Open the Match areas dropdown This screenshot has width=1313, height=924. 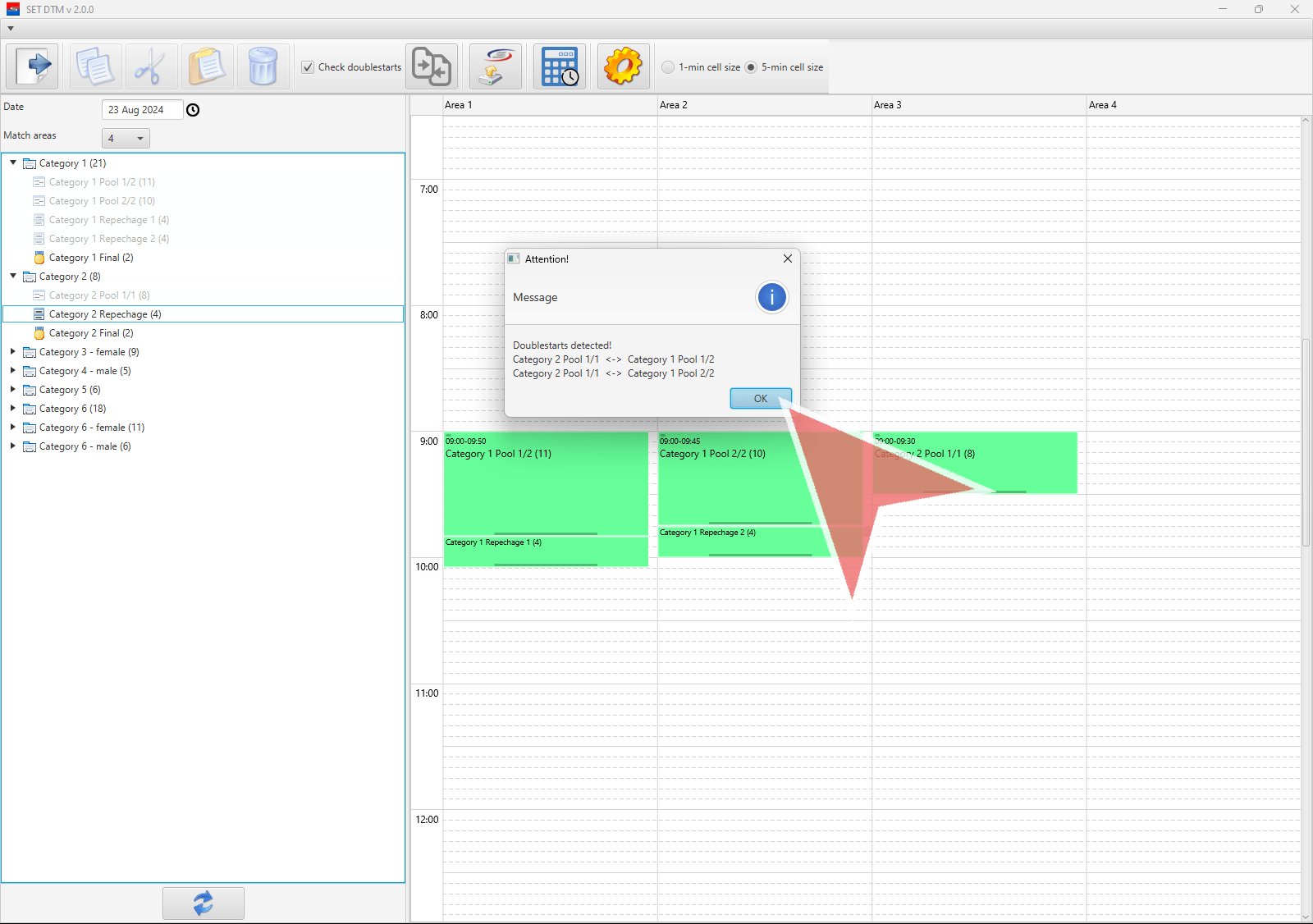[x=126, y=139]
